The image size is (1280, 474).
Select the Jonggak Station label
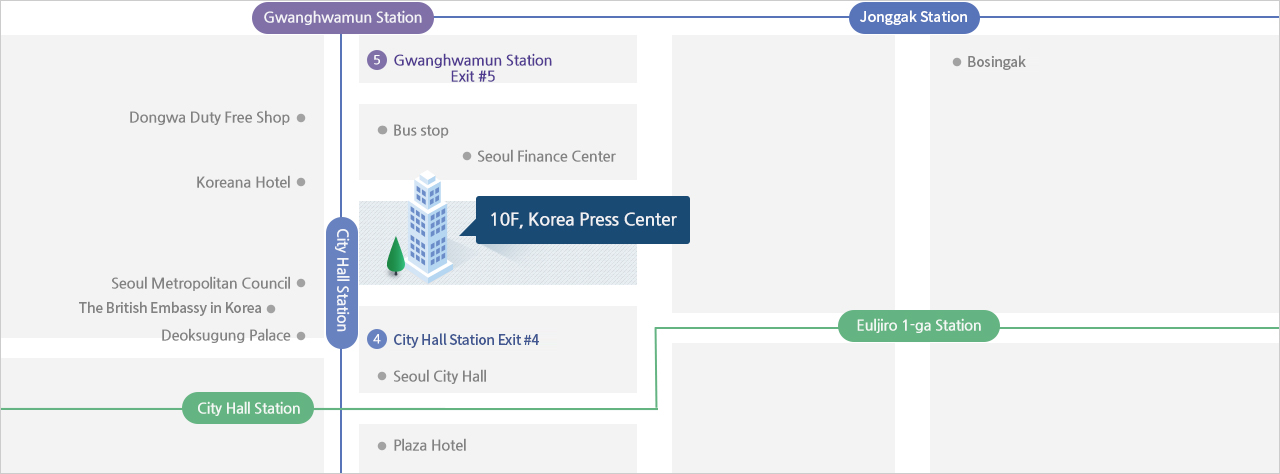(x=915, y=17)
